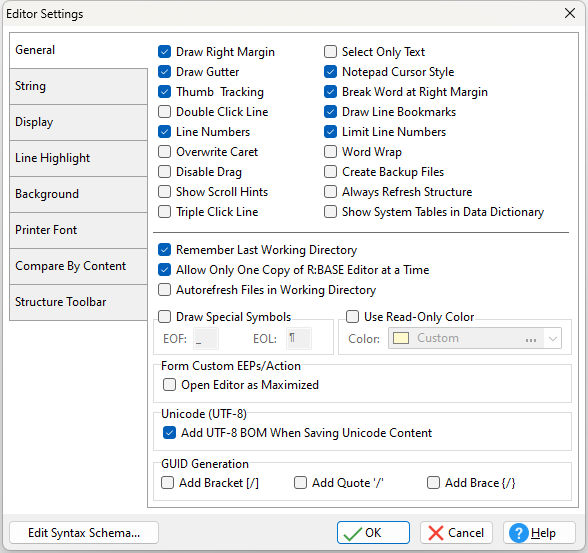Enable the Word Wrap checkbox
The height and width of the screenshot is (553, 588).
point(330,152)
